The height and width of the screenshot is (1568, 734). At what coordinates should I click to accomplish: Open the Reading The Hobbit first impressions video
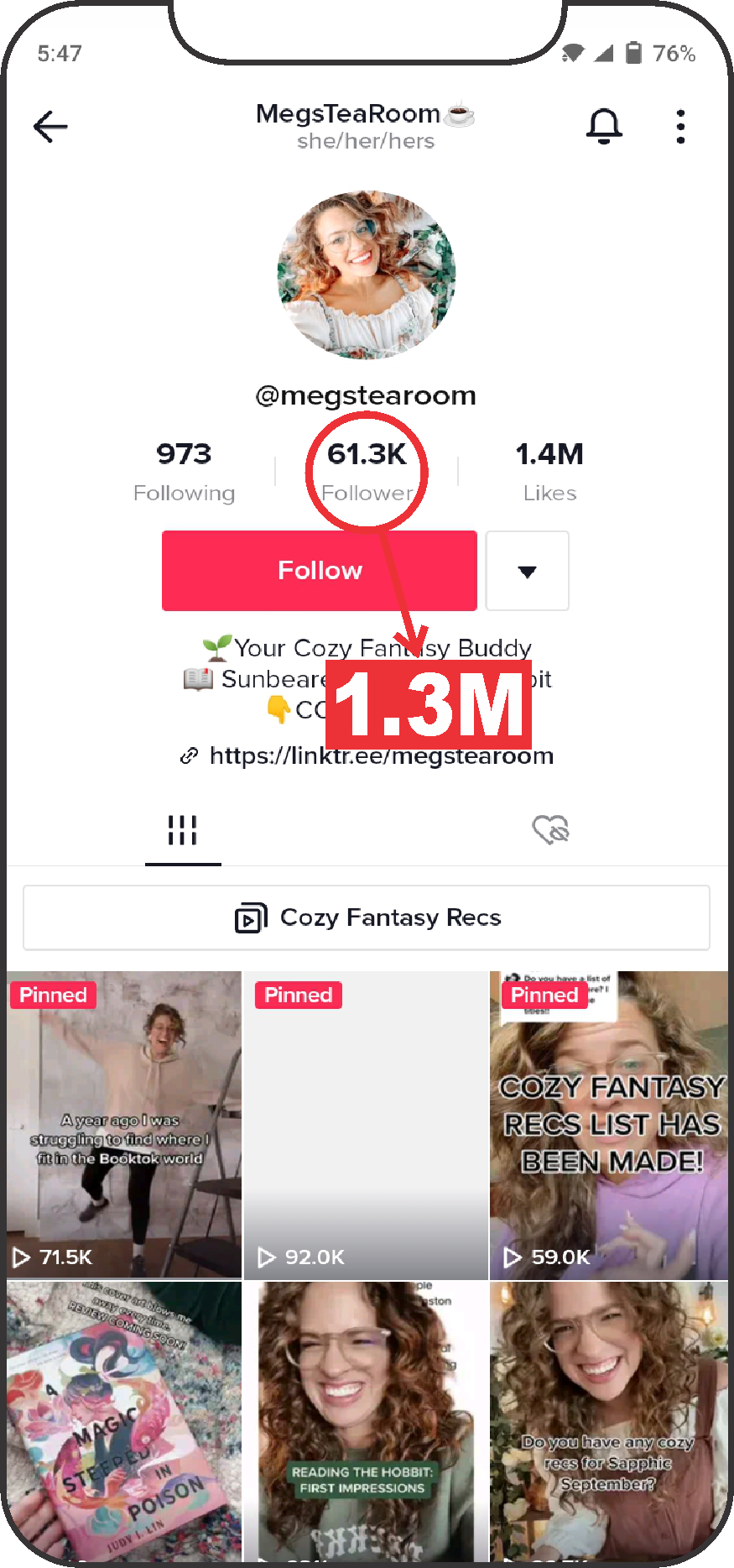[x=365, y=1421]
